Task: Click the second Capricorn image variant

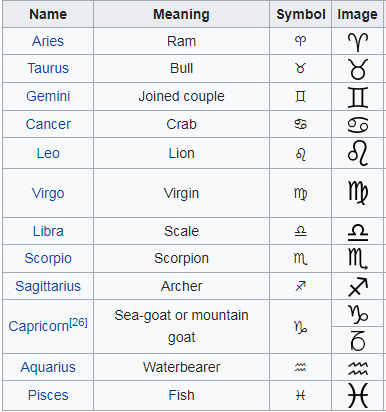Action: pyautogui.click(x=358, y=341)
